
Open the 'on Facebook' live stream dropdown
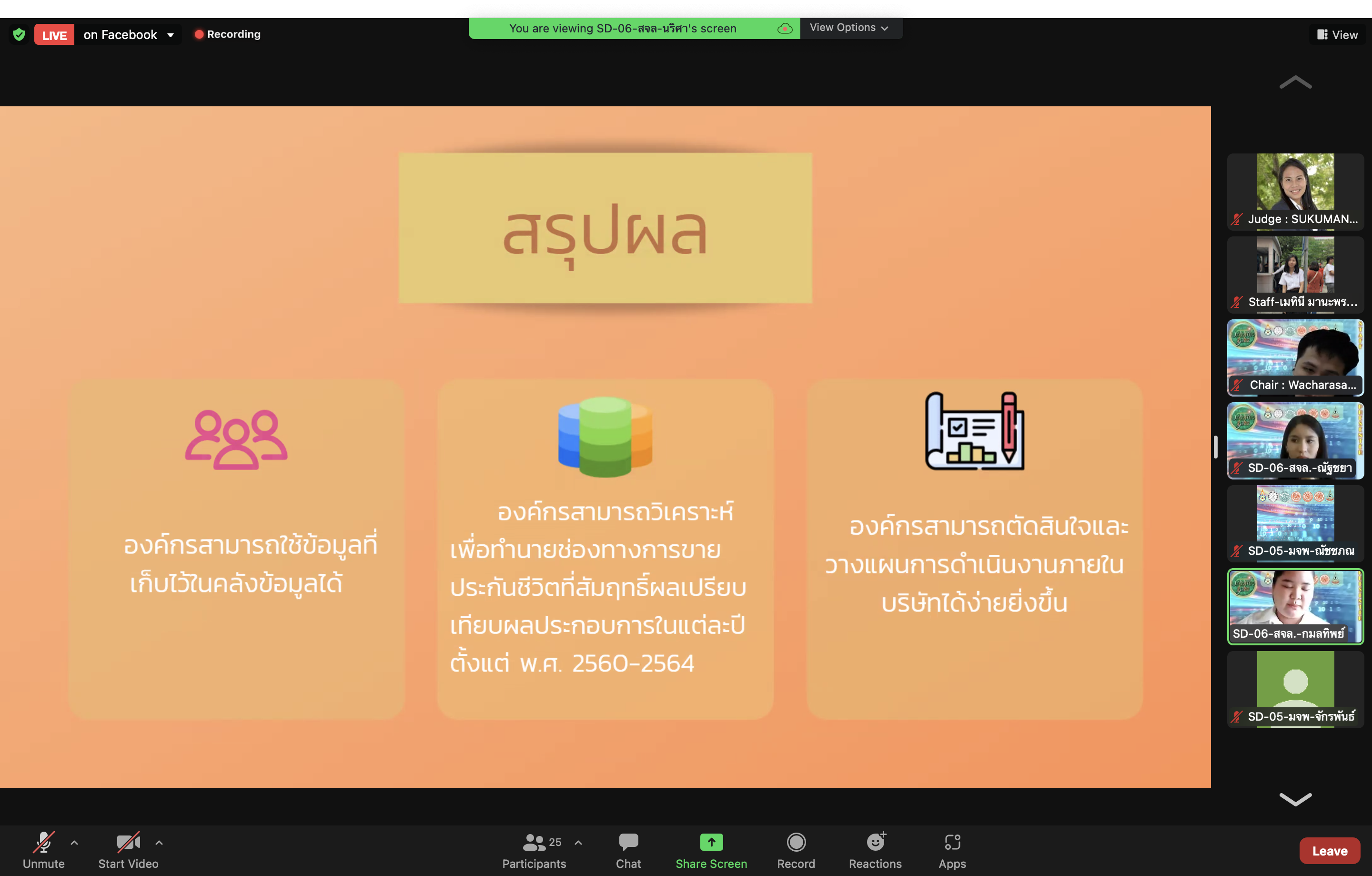[x=129, y=35]
